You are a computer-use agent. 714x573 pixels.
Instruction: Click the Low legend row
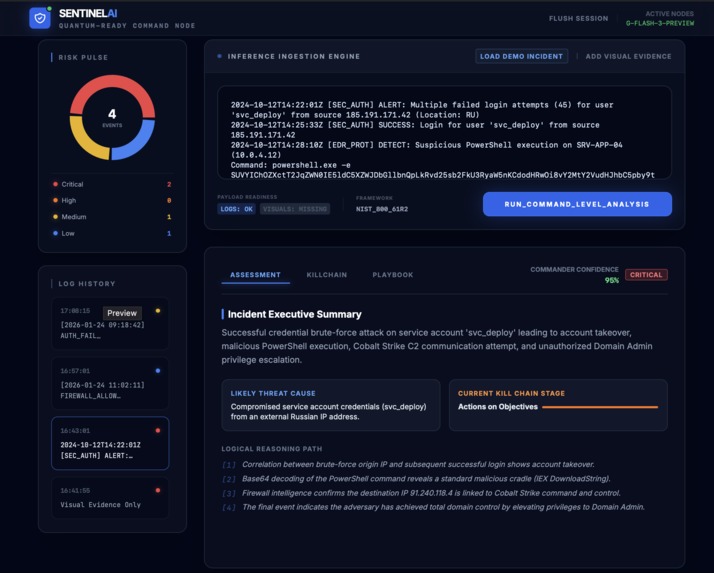(x=112, y=233)
